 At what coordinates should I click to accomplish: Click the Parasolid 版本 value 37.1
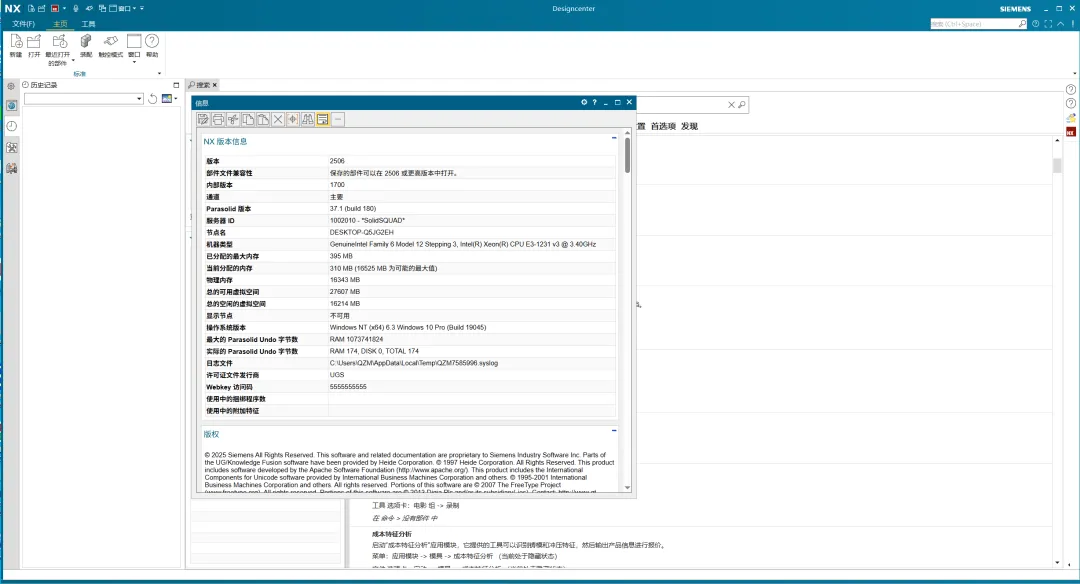point(353,209)
